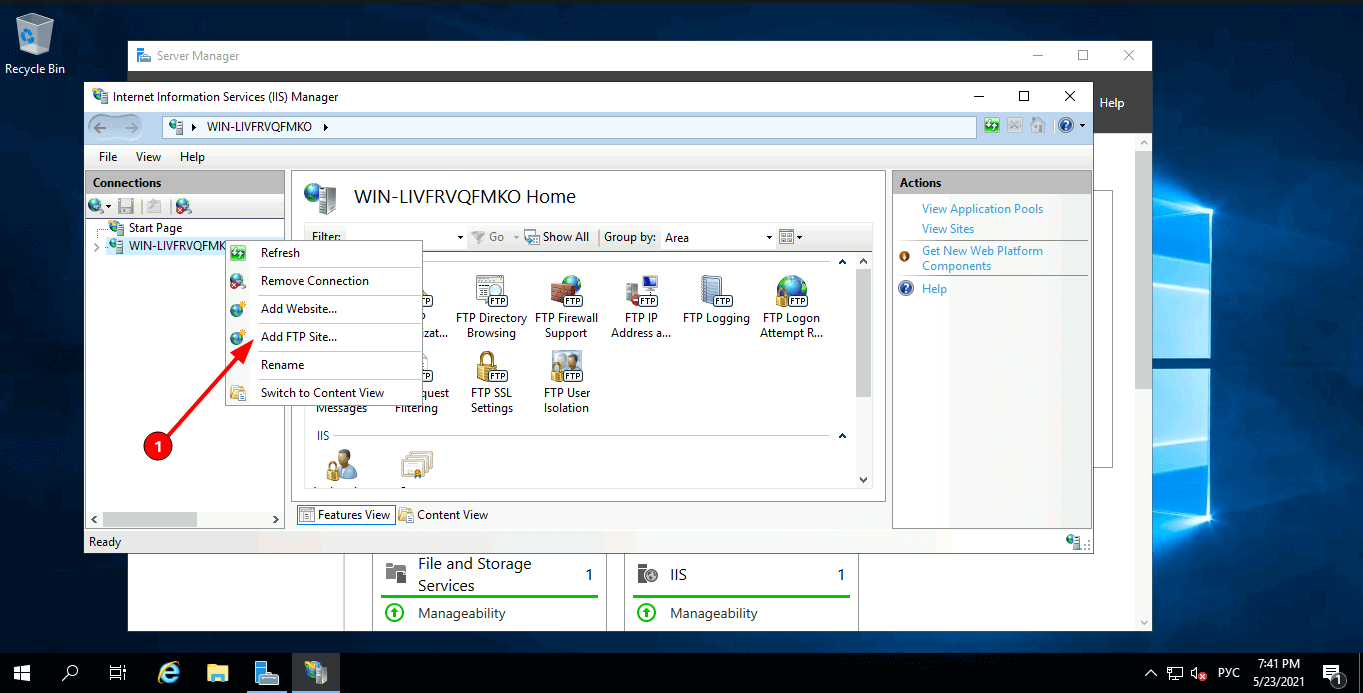Screen dimensions: 1363x693
Task: Click the Create New Connection toolbar icon
Action: point(96,206)
